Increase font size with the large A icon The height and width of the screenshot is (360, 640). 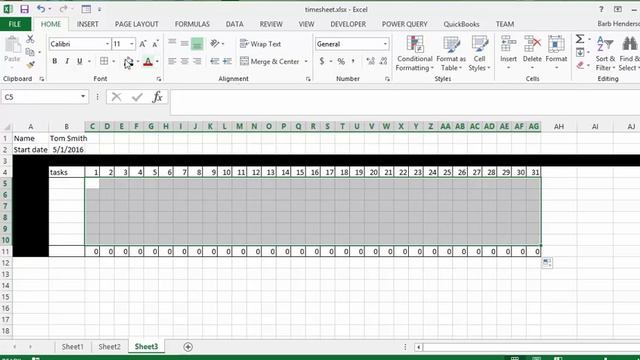coord(143,44)
